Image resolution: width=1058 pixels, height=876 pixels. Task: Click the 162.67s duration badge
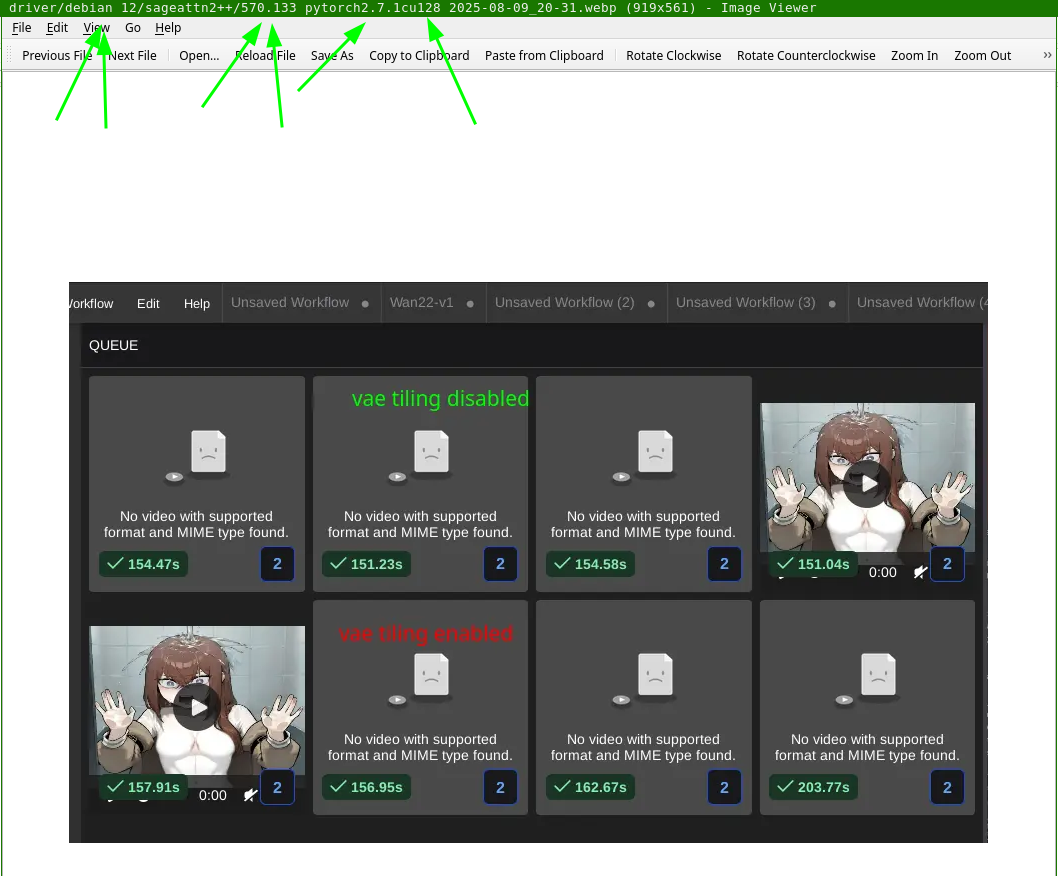590,787
